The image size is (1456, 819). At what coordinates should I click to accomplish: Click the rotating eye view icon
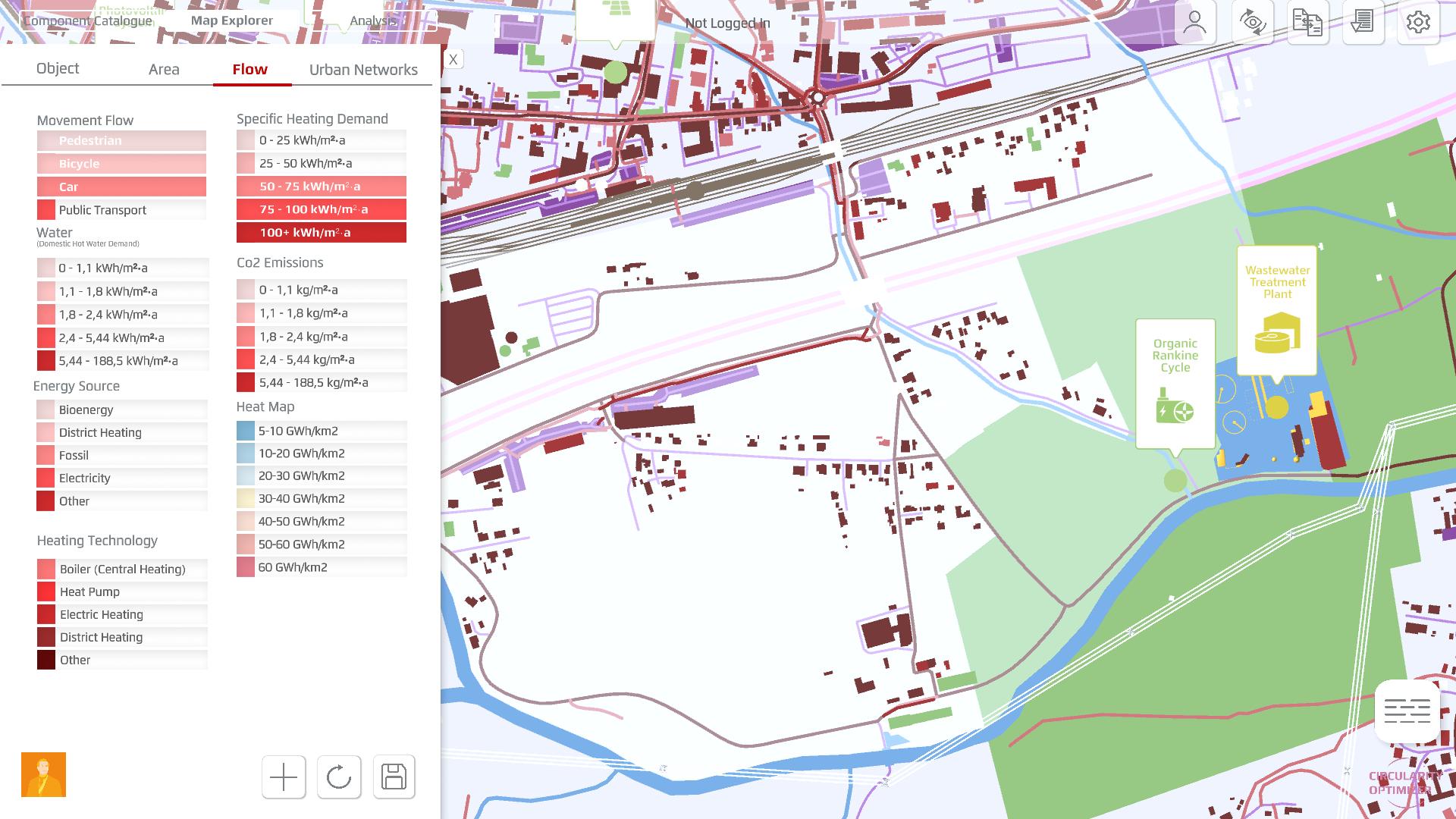(x=1252, y=23)
